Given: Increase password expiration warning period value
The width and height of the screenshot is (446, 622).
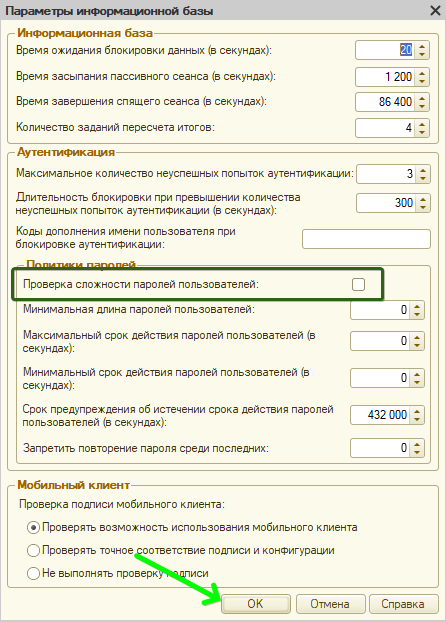Looking at the screenshot, I should click(417, 411).
